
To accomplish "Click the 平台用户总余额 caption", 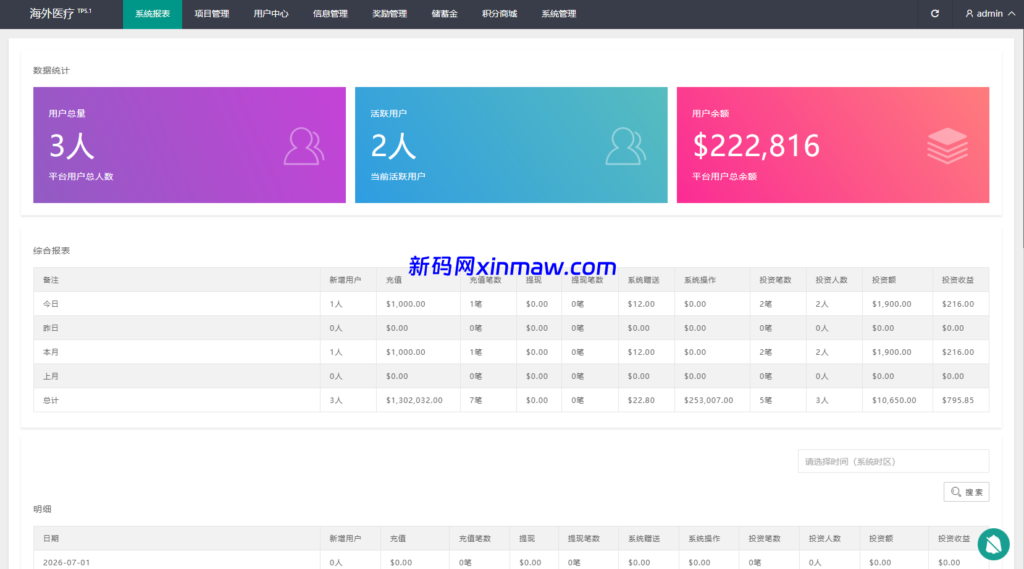I will 724,176.
